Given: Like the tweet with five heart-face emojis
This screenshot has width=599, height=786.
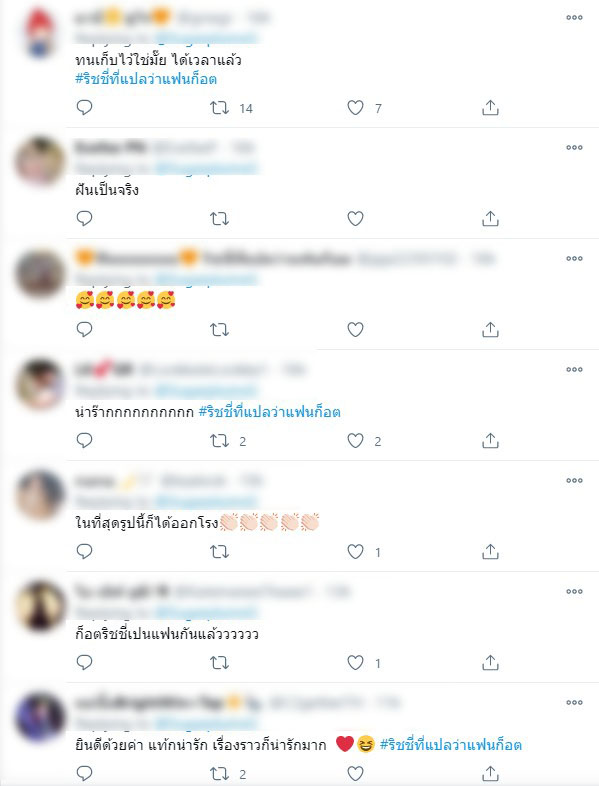Looking at the screenshot, I should (x=355, y=330).
